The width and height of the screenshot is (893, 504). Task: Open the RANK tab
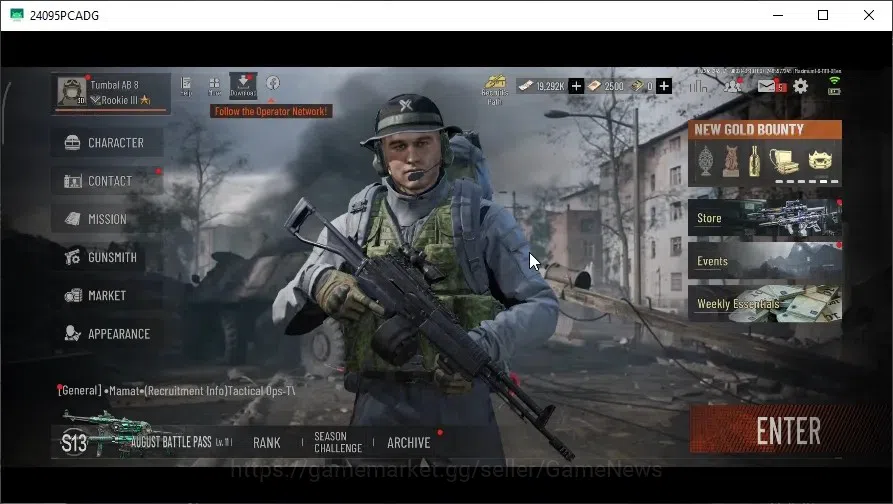(x=267, y=442)
